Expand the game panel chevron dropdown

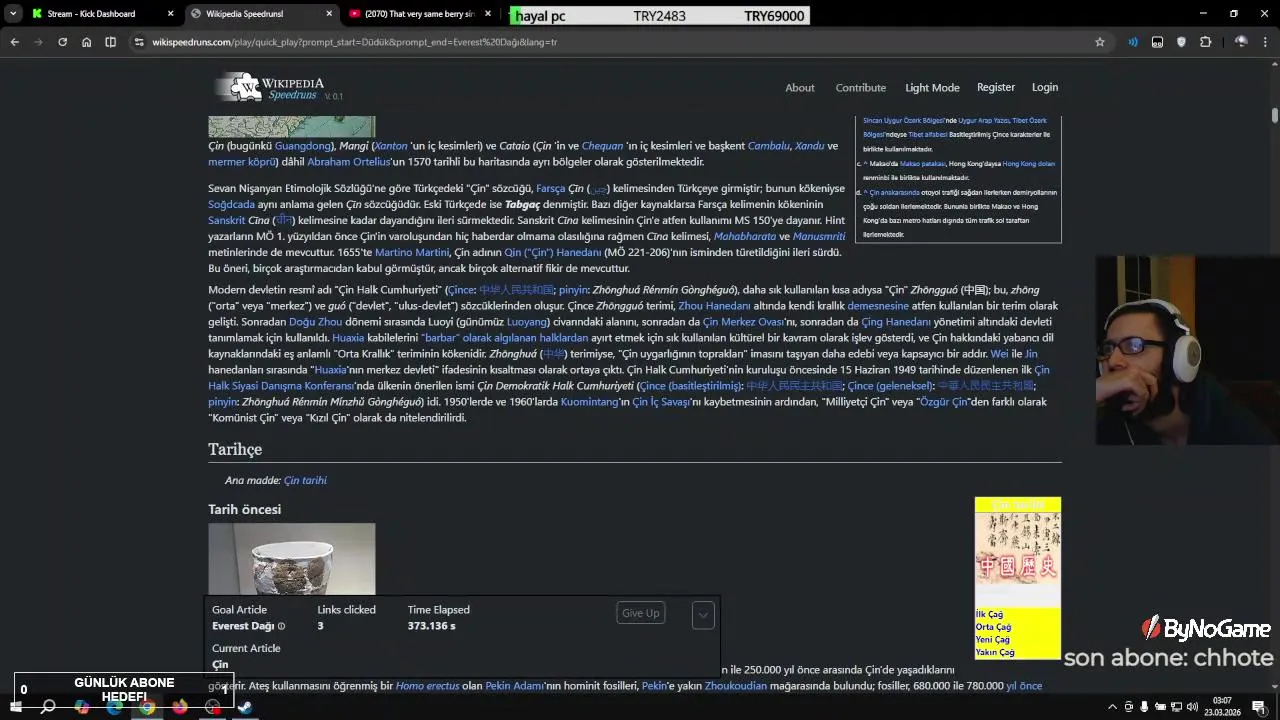703,615
